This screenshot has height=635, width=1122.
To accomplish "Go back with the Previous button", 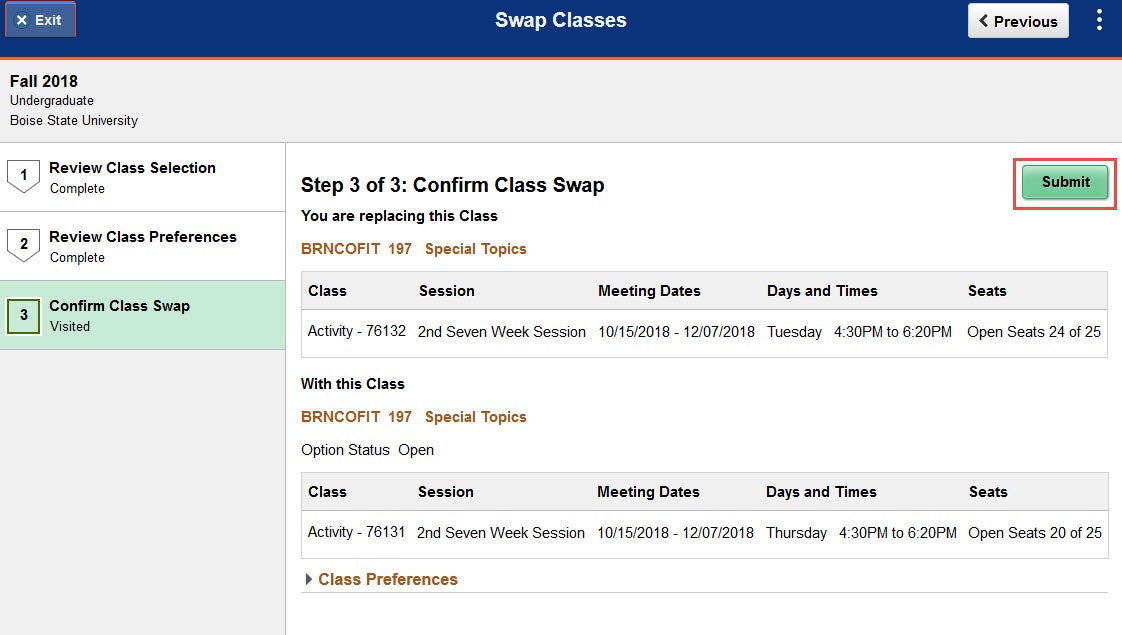I will click(1018, 21).
